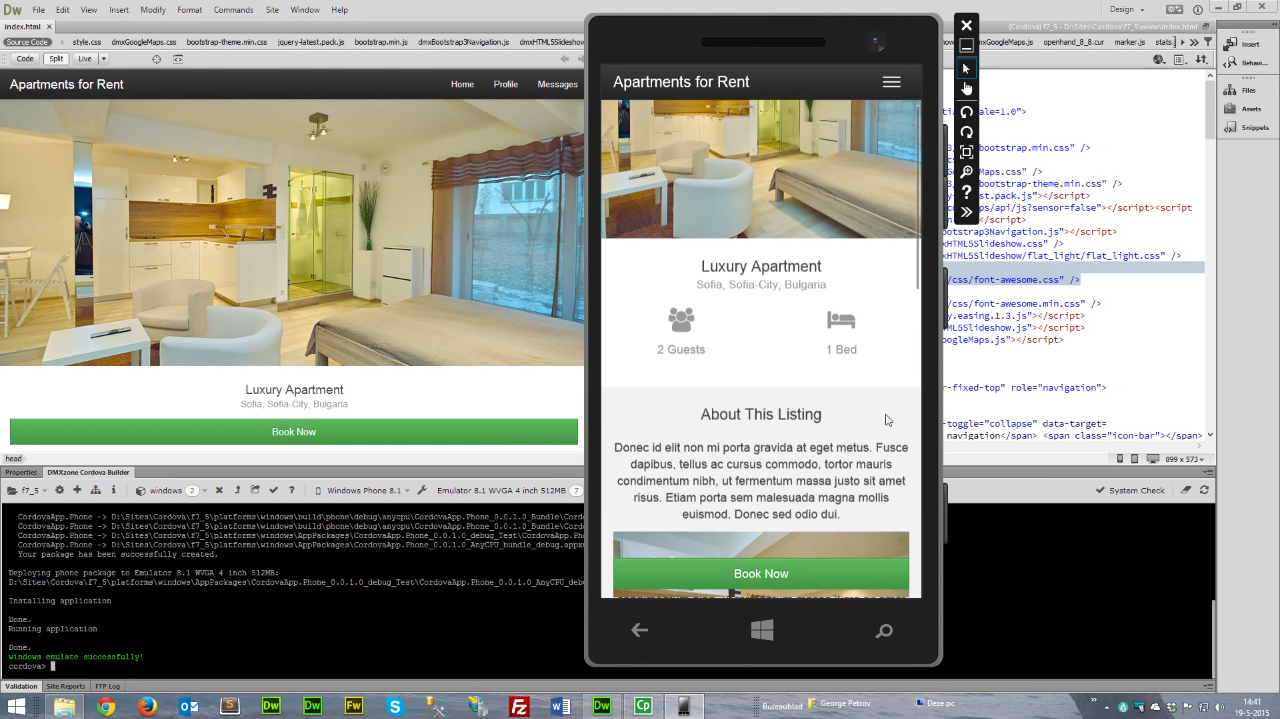Click the question mark icon in Cordova Builder

click(x=291, y=490)
